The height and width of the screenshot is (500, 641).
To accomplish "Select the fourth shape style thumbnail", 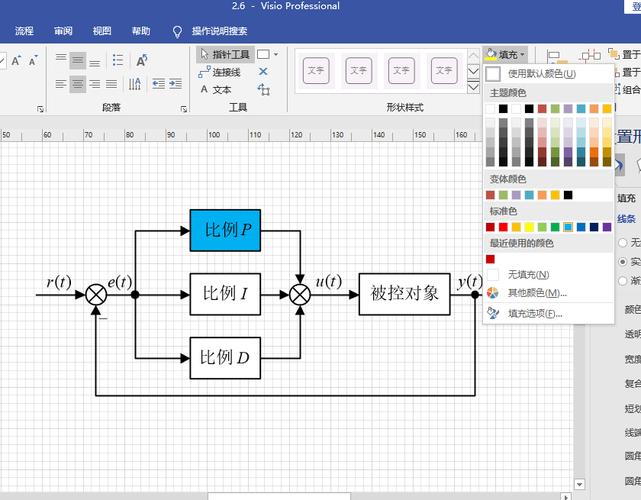I will point(444,71).
